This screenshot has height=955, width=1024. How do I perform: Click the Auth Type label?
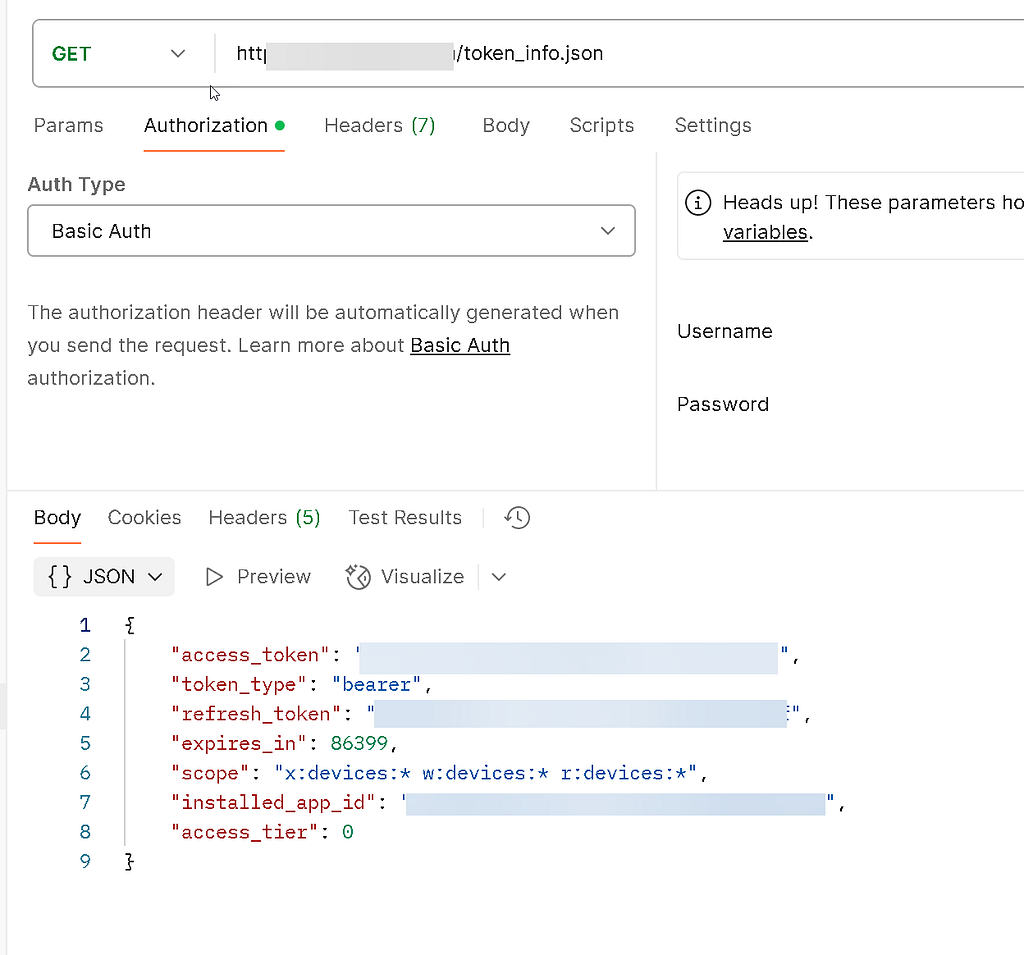pyautogui.click(x=76, y=184)
